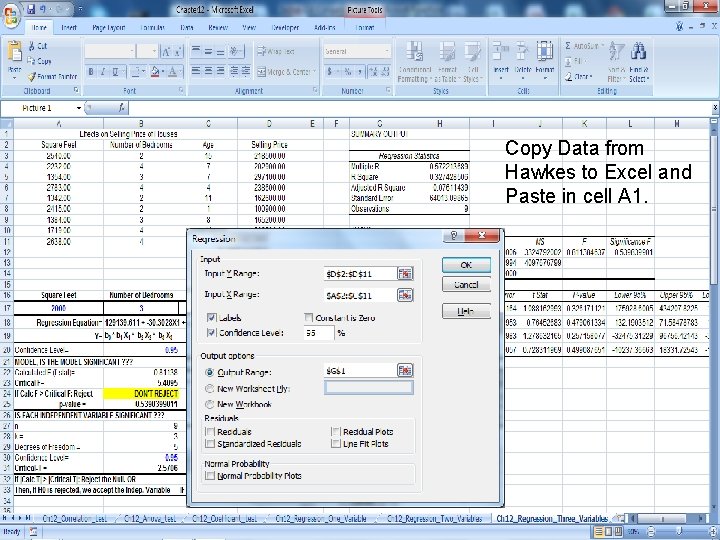Click the Cut scissors icon
Screen dimensions: 720x540
32,46
